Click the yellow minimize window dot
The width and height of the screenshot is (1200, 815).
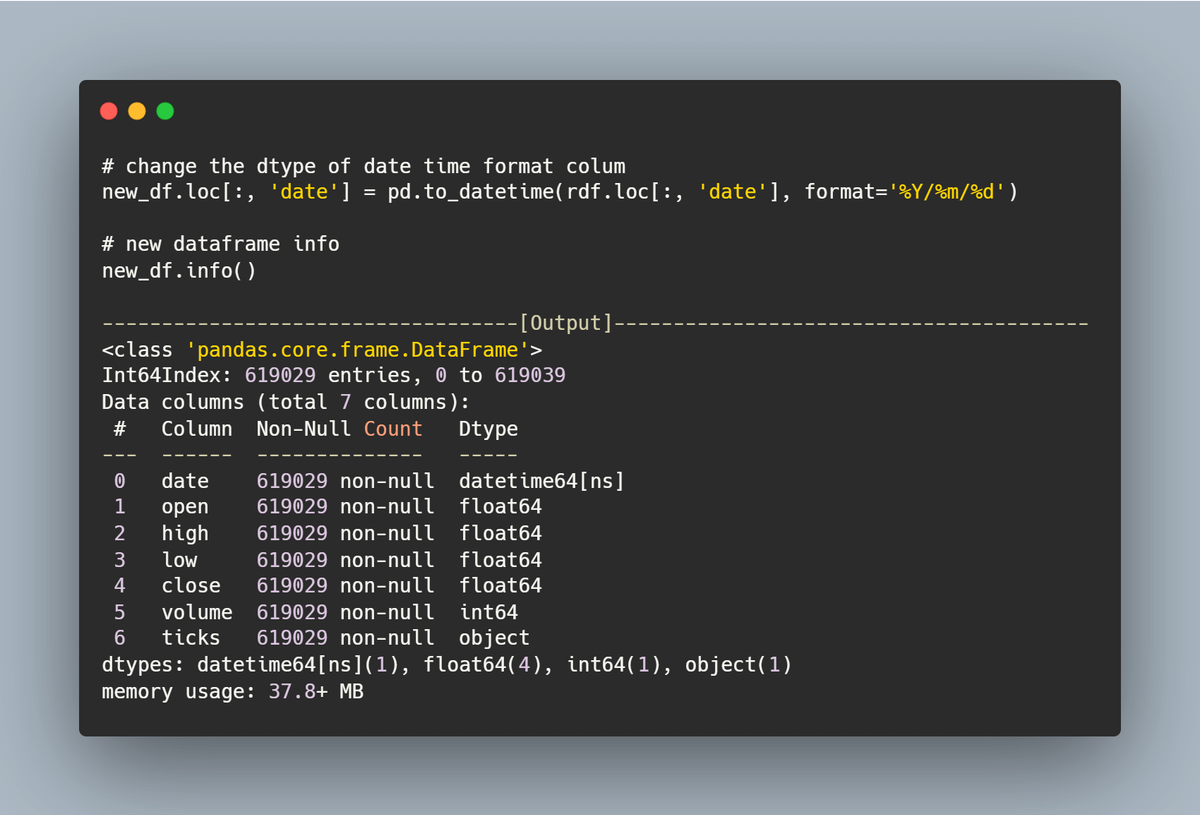[x=137, y=111]
